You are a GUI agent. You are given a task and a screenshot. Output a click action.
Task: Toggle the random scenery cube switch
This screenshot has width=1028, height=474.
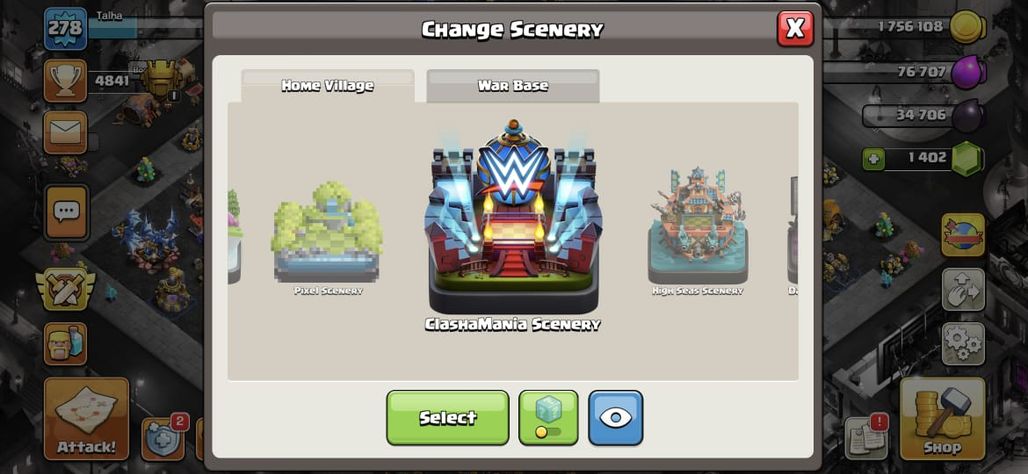pyautogui.click(x=548, y=418)
